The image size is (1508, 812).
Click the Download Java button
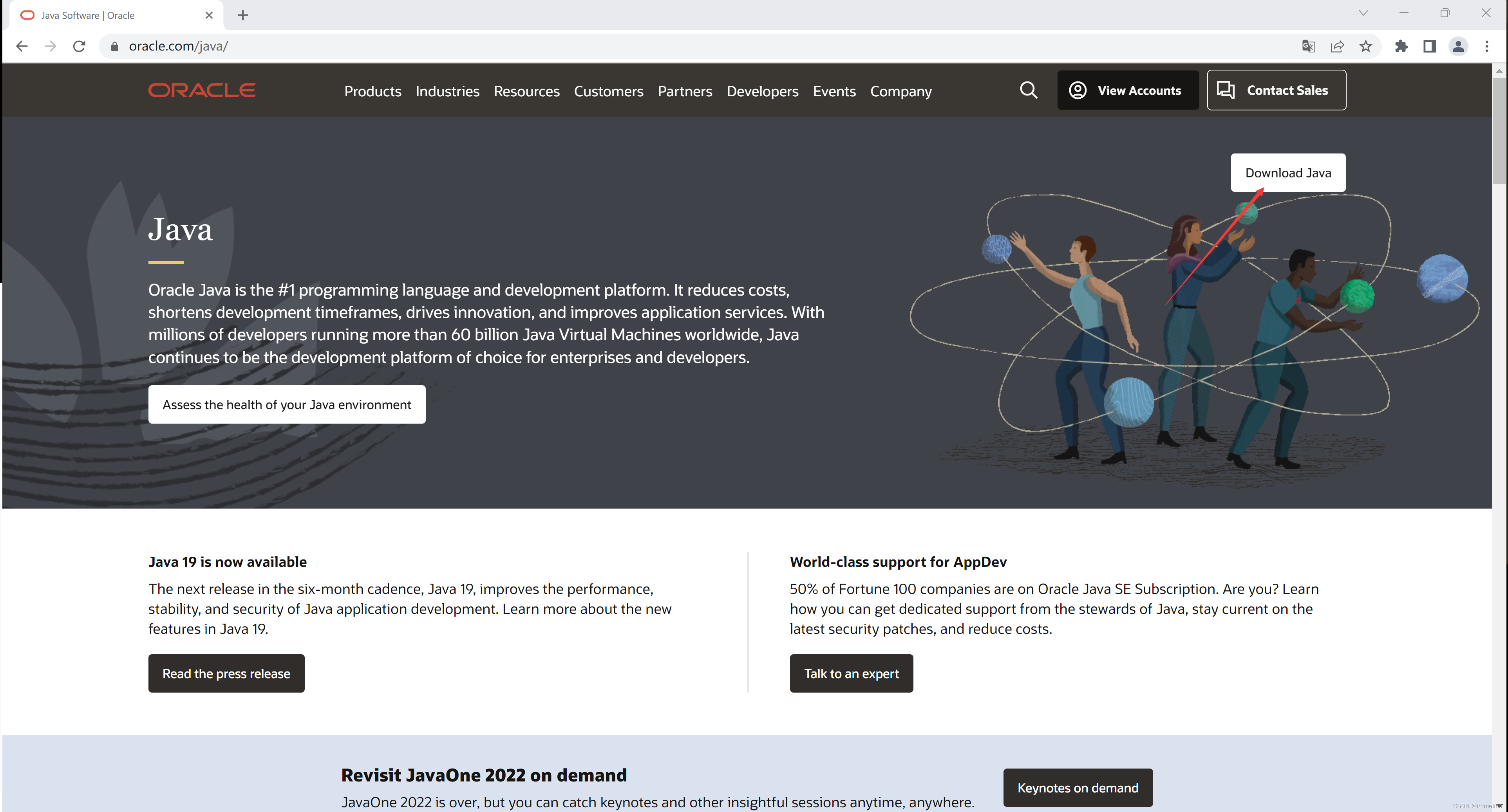[x=1288, y=173]
